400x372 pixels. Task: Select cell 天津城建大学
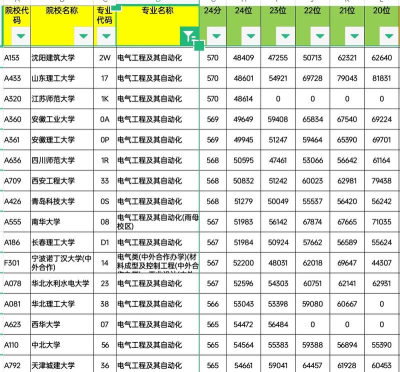62,364
